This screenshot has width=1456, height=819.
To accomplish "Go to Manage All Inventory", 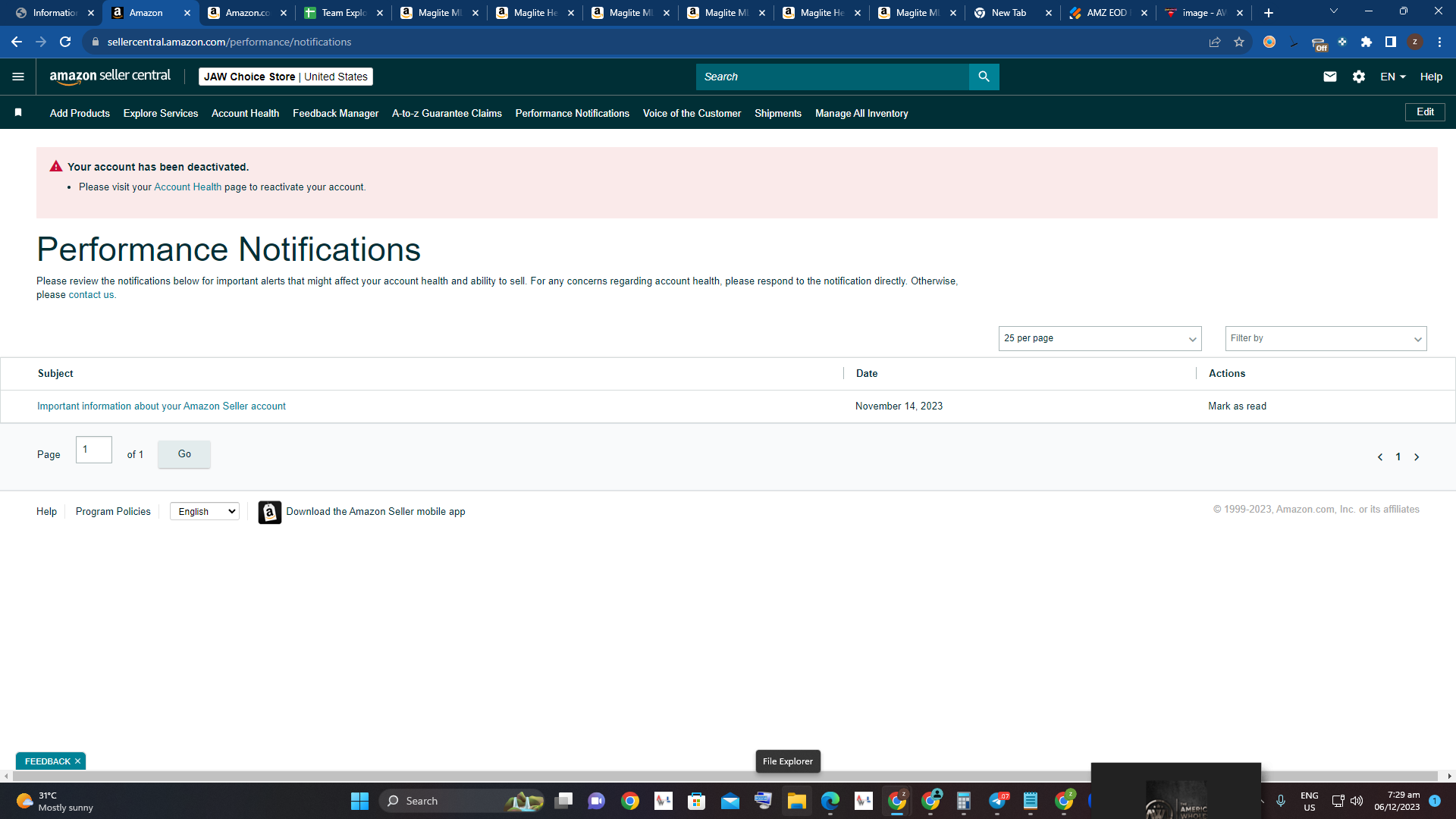I will tap(861, 113).
